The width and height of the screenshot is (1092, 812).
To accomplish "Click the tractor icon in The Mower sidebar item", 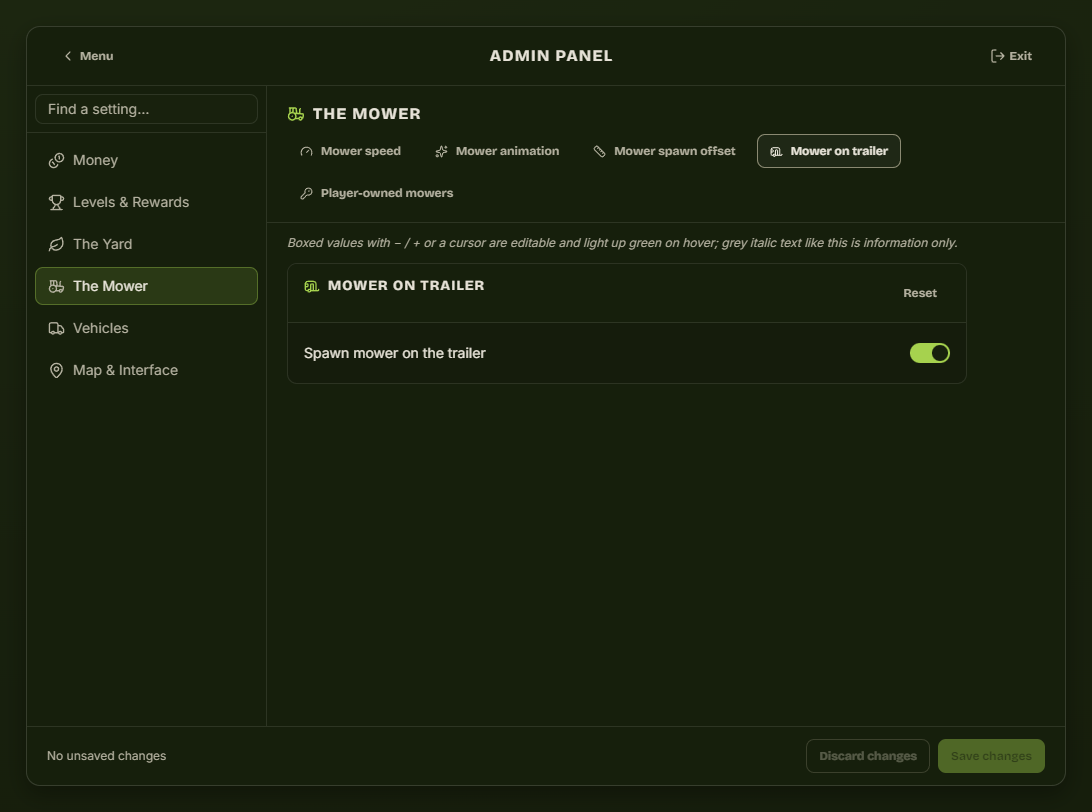I will coord(56,286).
